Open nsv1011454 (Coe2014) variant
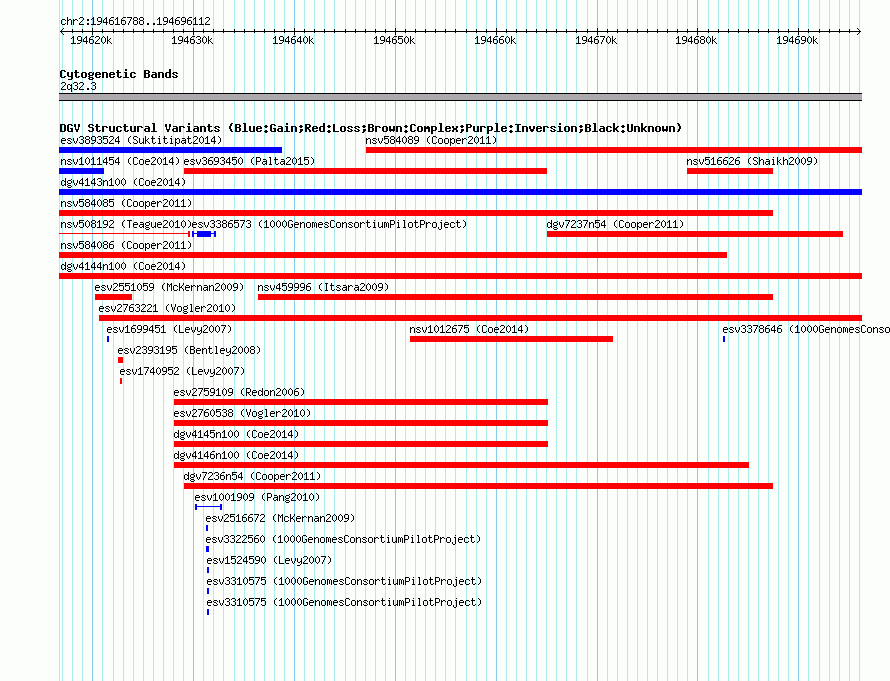Image resolution: width=890 pixels, height=681 pixels. (120, 161)
